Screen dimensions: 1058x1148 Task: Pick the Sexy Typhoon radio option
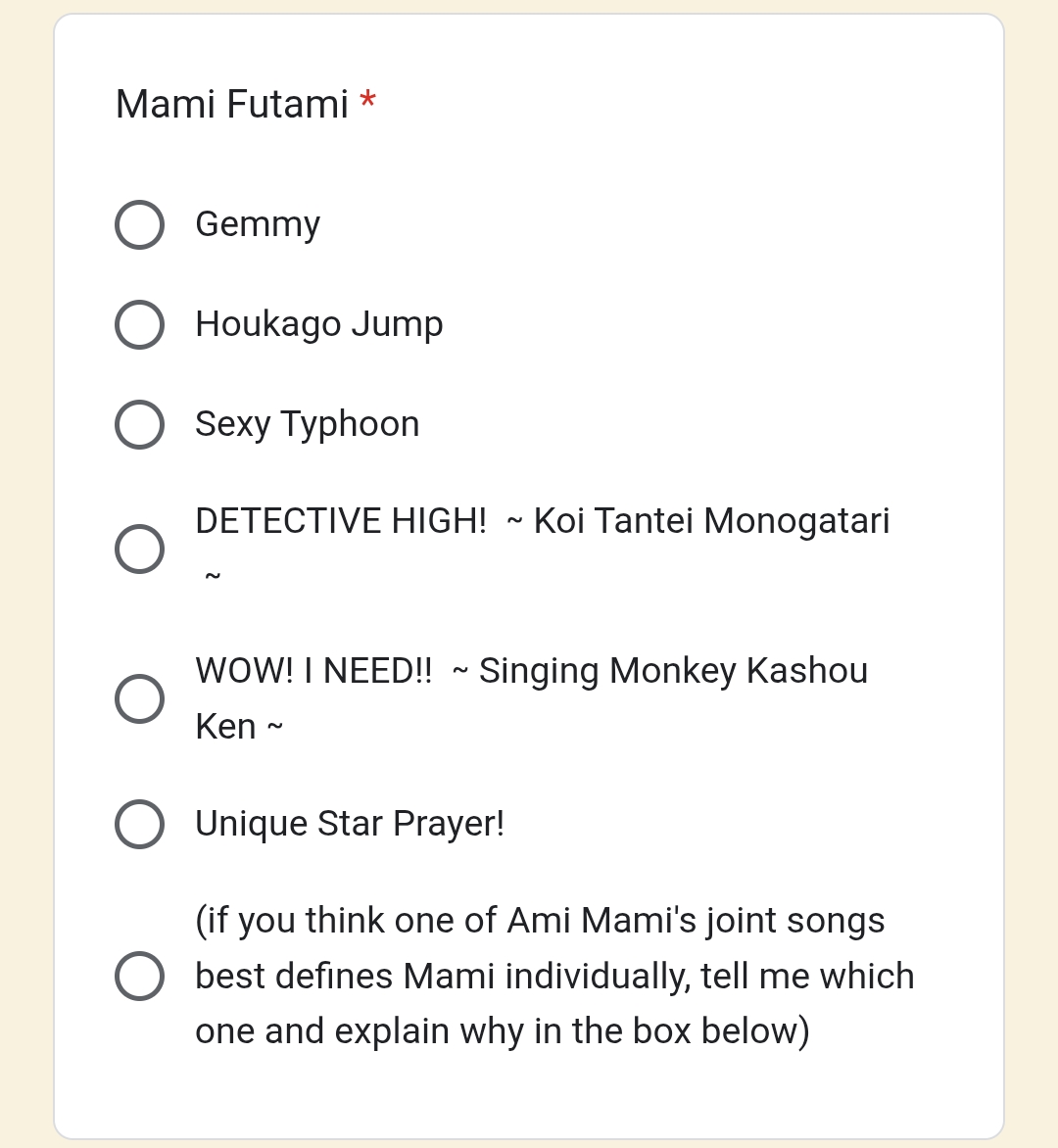pos(139,425)
